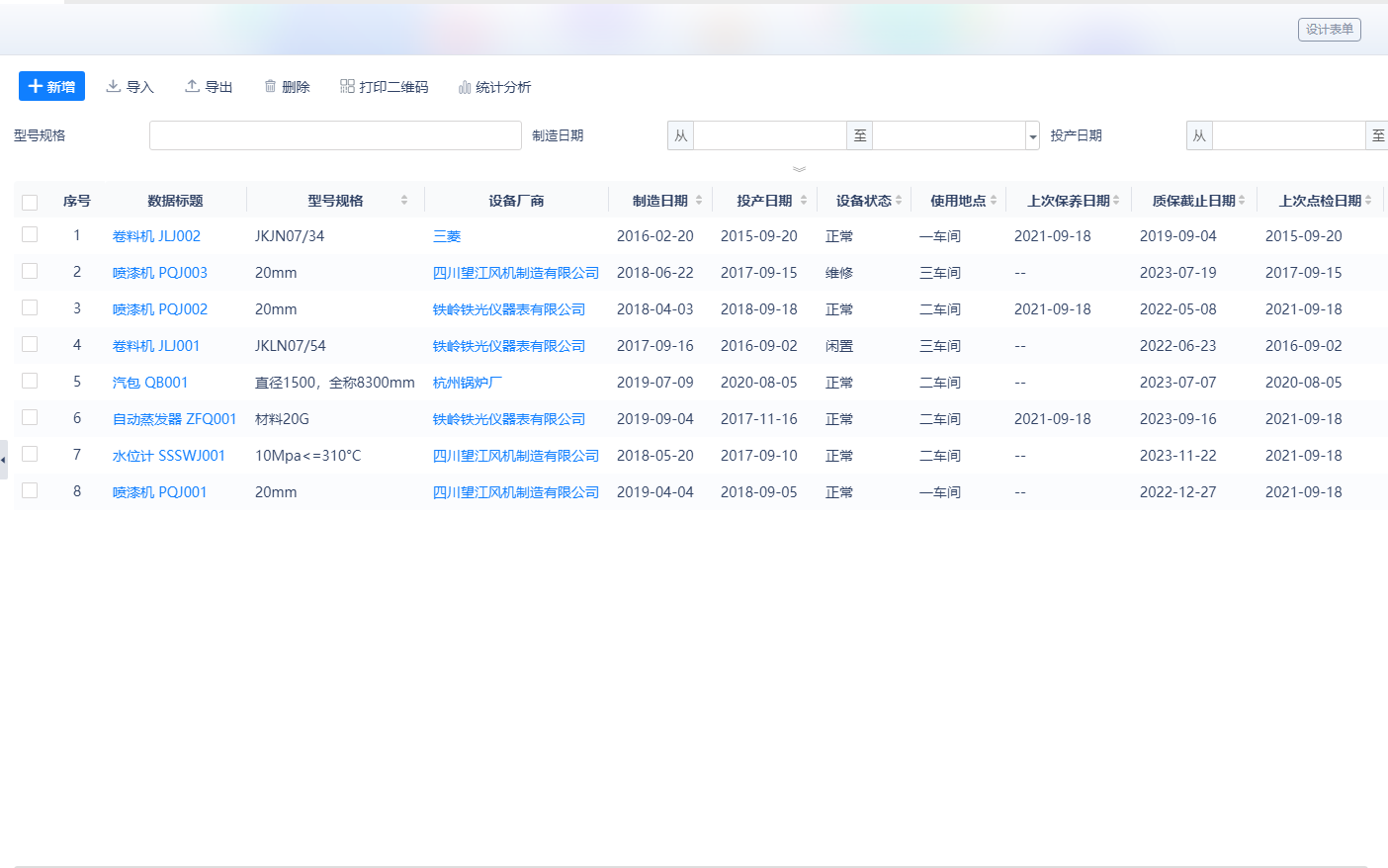Screen dimensions: 1388x868
Task: Click the 杭州锅炉厂 manufacturer link
Action: pos(468,383)
